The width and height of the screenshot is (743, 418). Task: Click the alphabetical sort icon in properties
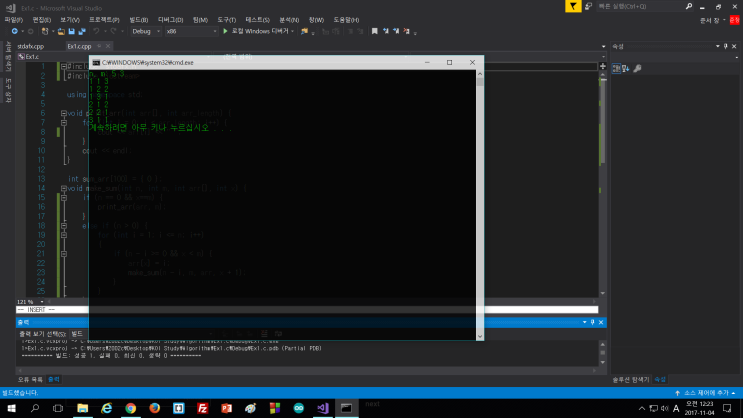click(626, 68)
